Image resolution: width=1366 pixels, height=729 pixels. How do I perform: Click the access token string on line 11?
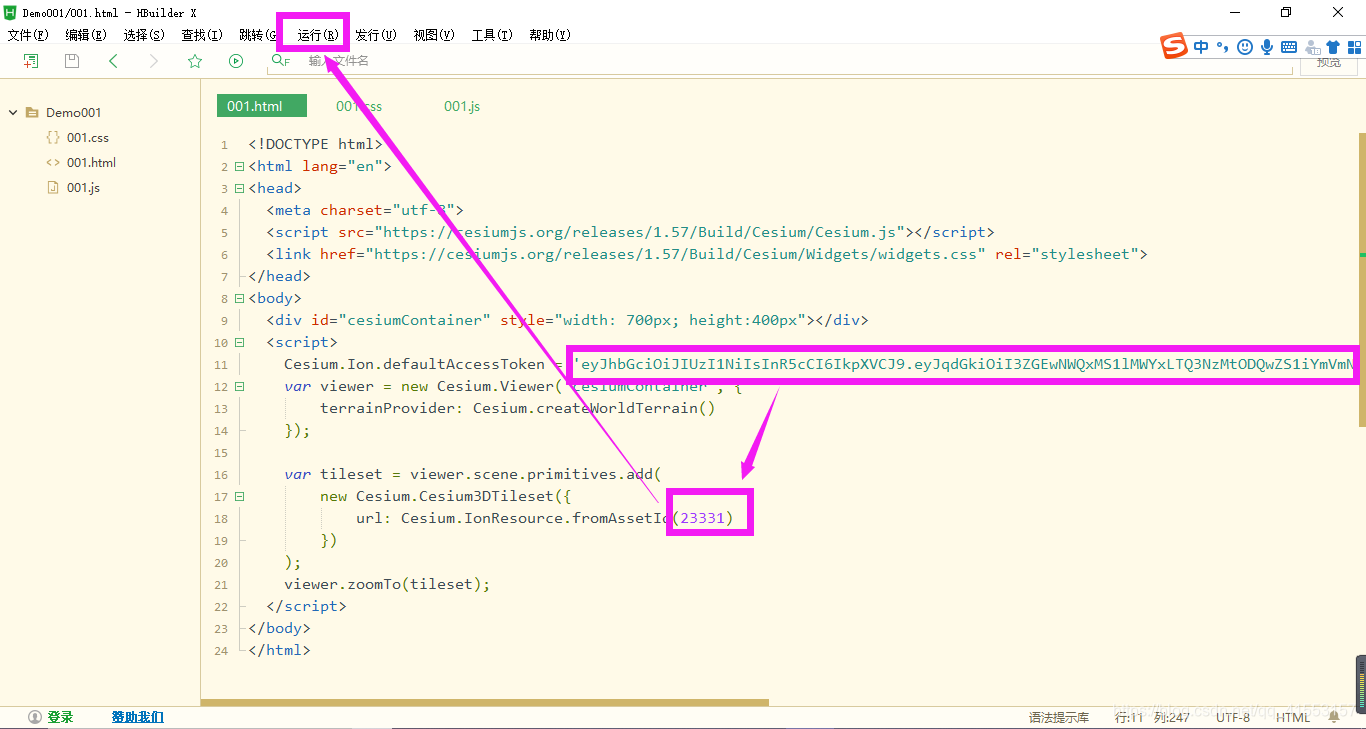(x=964, y=365)
